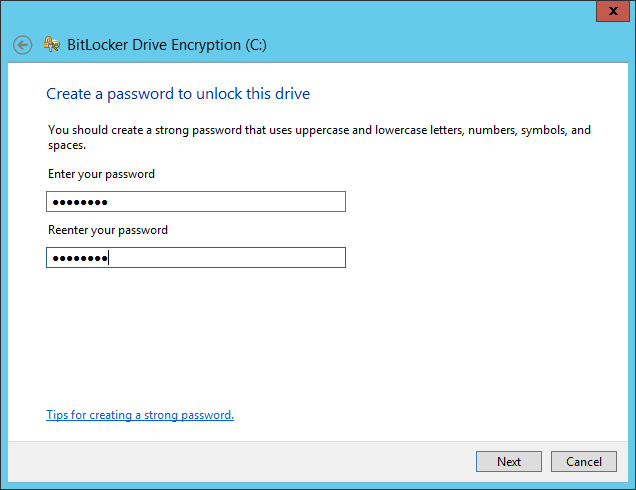This screenshot has height=490, width=636.
Task: Click the 'Reenter your password' label
Action: pos(108,230)
